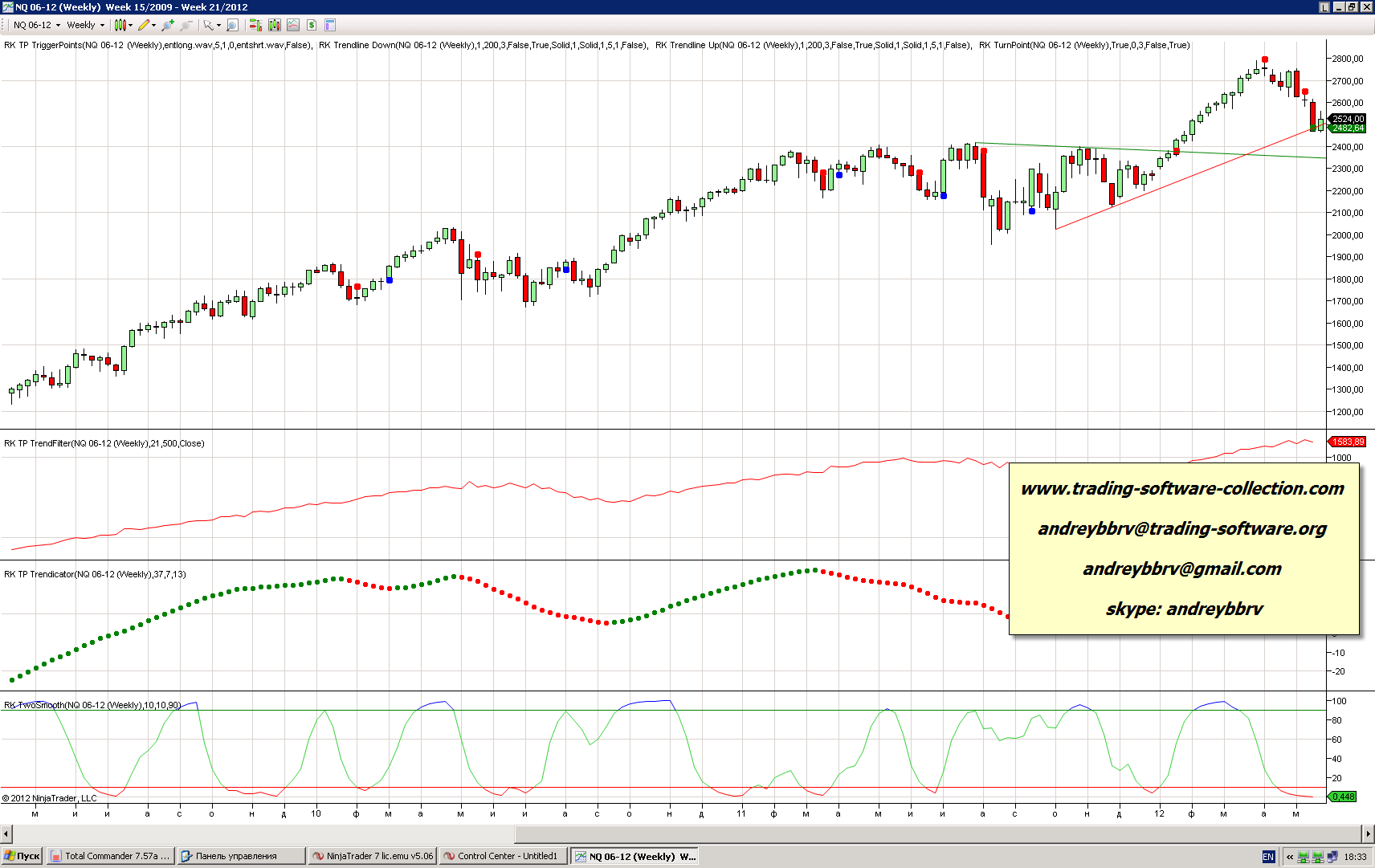Click the zoom in magnifier icon
The width and height of the screenshot is (1375, 868).
168,25
